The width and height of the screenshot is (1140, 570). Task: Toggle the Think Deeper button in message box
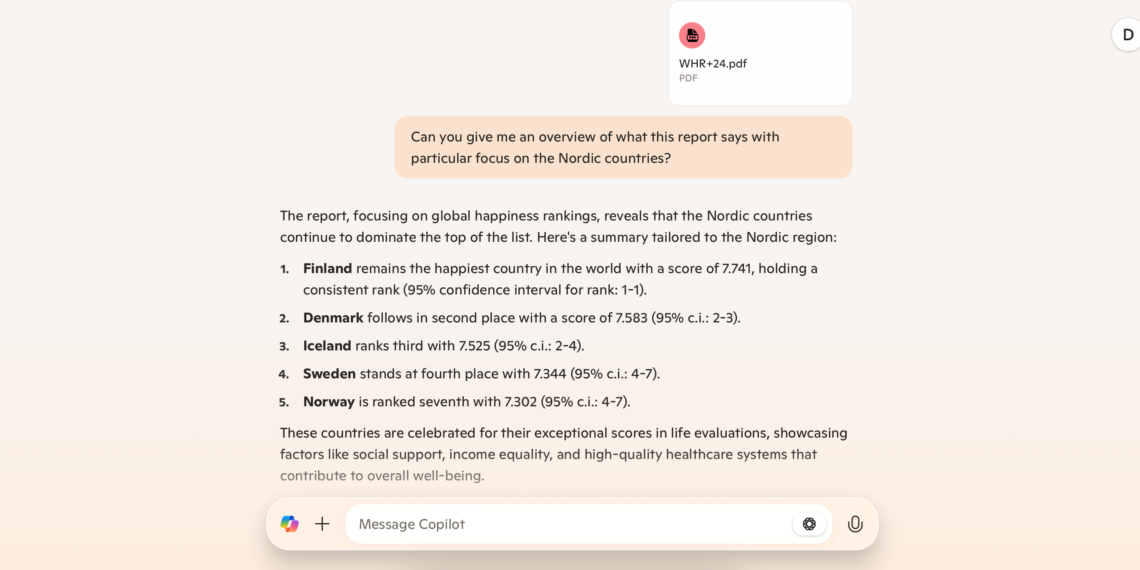809,524
